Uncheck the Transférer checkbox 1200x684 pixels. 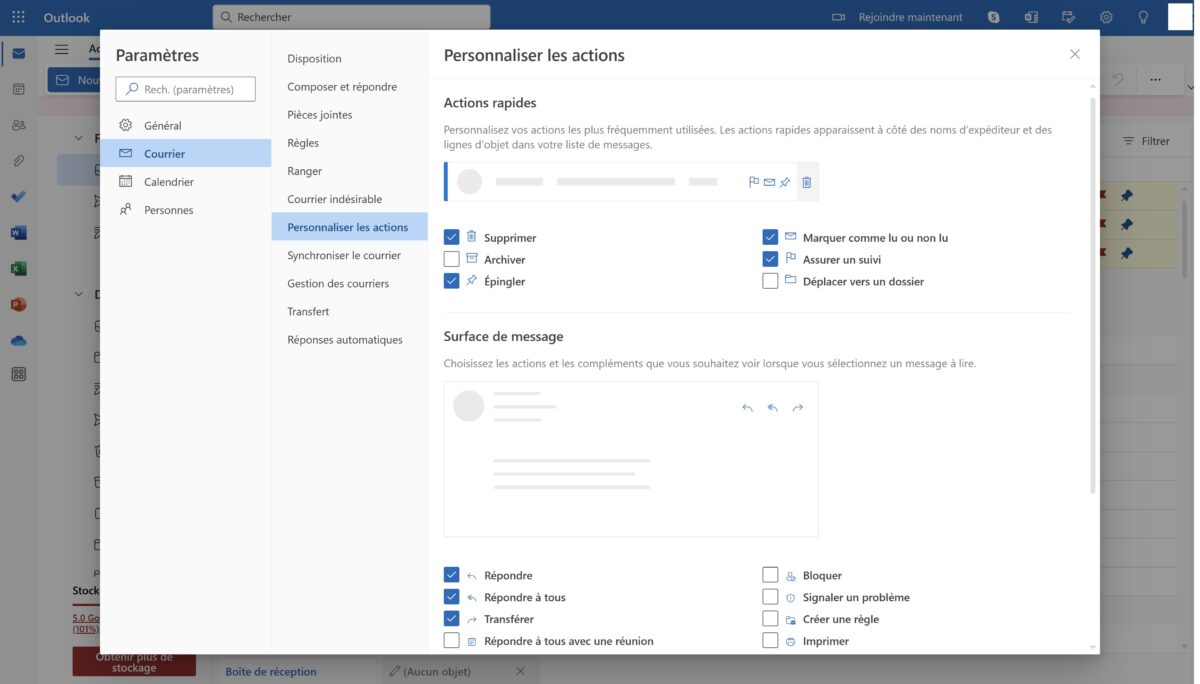(451, 619)
